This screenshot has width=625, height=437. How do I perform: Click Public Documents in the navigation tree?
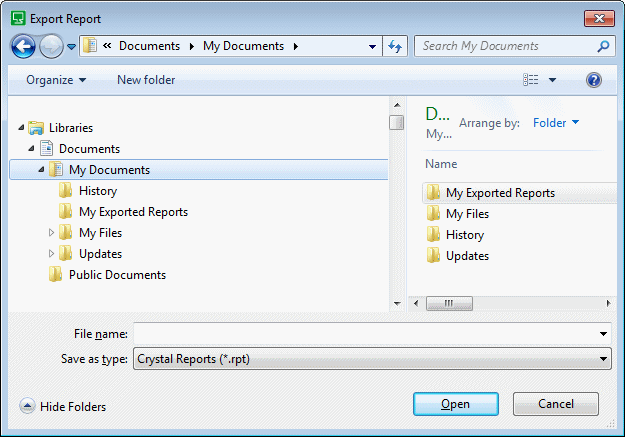pyautogui.click(x=116, y=275)
